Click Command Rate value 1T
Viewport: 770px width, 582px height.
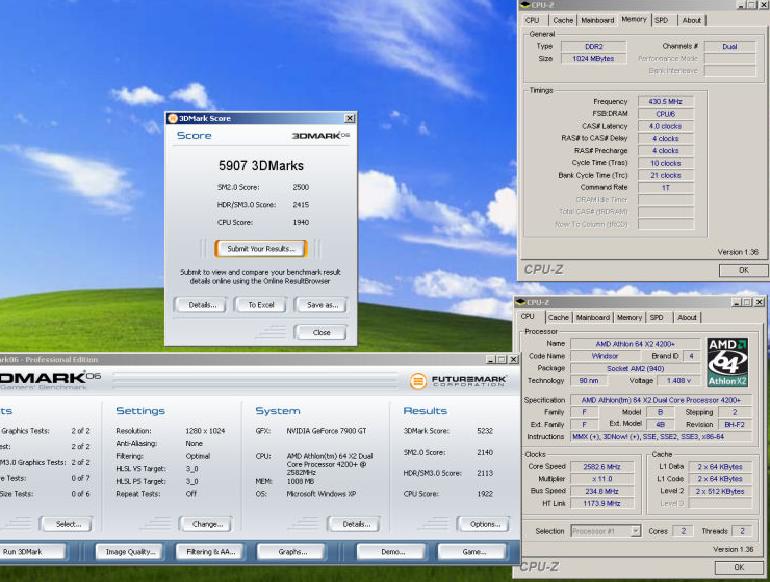coord(665,188)
